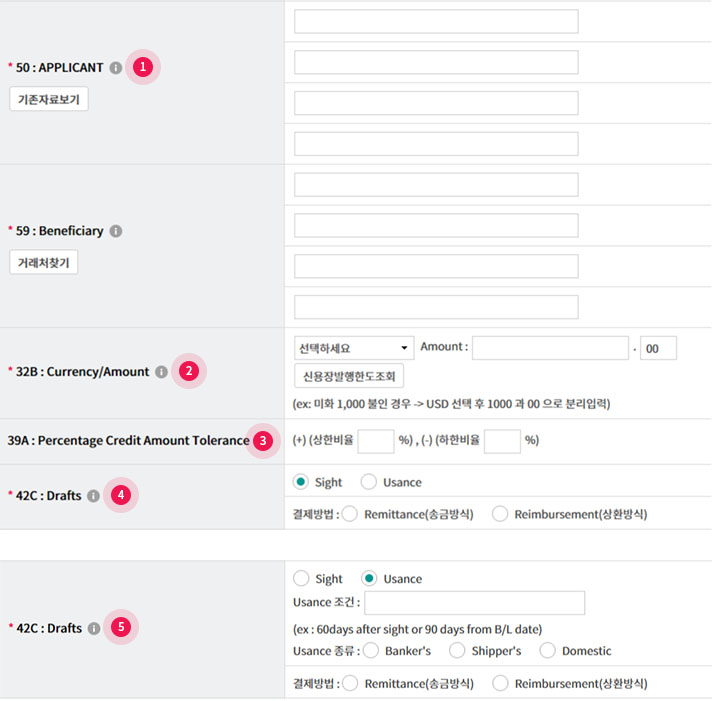Click the 거래처찾기 button
The image size is (712, 701).
coord(44,262)
